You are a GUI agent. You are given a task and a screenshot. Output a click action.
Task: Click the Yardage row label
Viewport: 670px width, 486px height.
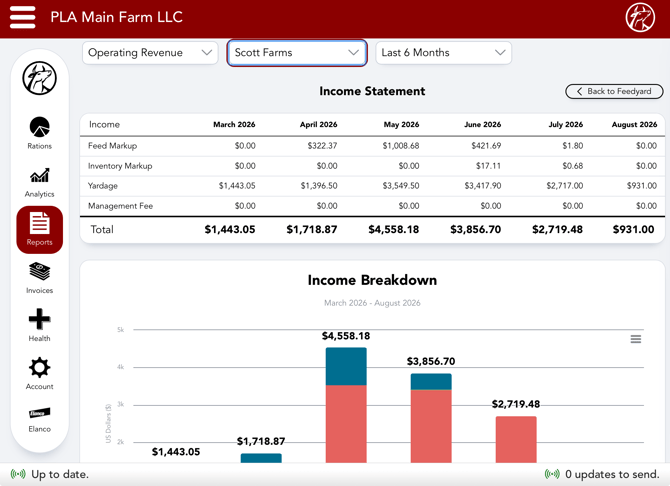click(x=103, y=186)
